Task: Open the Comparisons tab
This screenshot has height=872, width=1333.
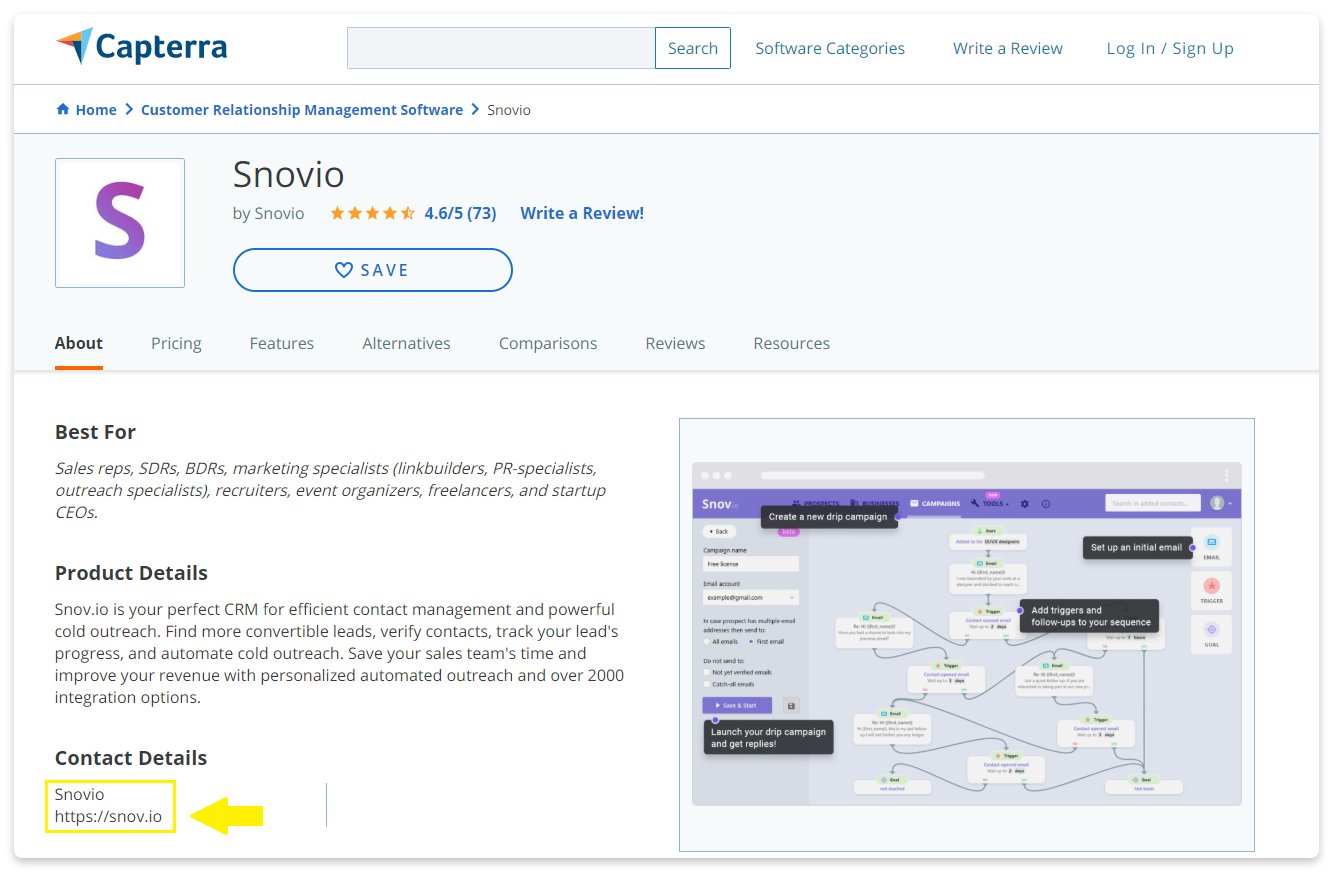Action: (x=548, y=343)
